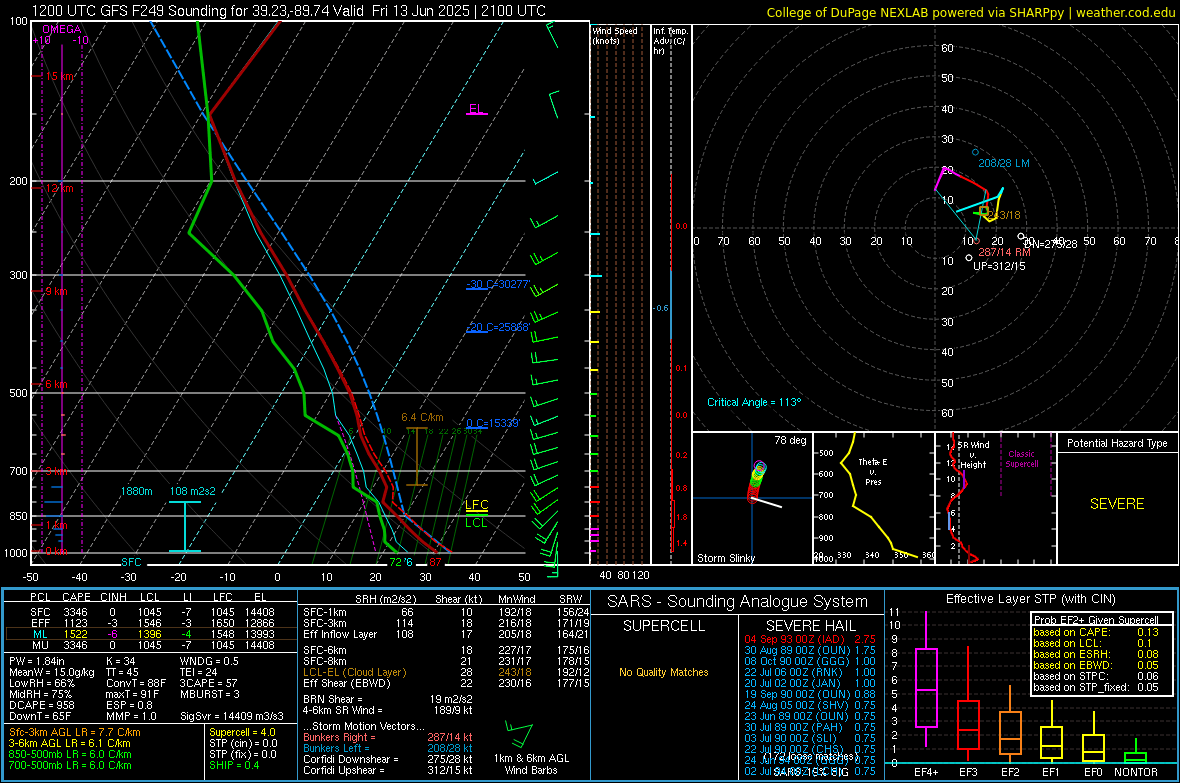
Task: Click the Theta-E v. Pres label
Action: pyautogui.click(x=873, y=471)
